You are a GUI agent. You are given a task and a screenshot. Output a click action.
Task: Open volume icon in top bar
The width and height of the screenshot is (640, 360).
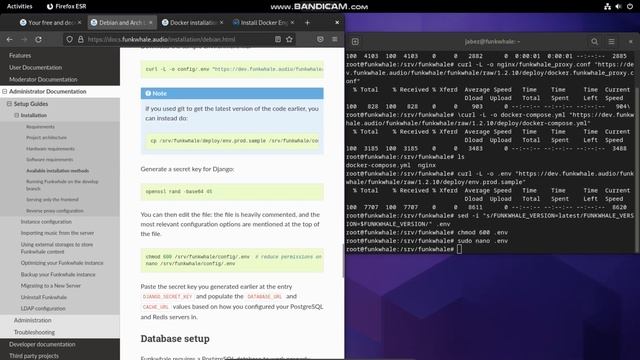coord(618,6)
